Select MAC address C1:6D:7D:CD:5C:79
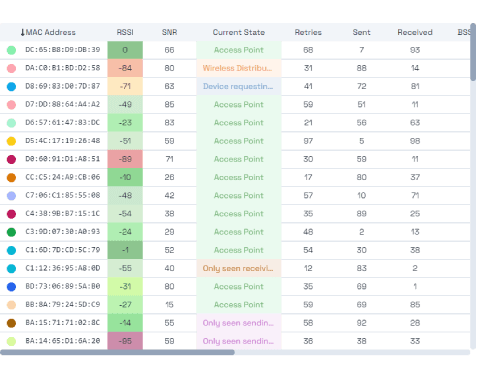The height and width of the screenshot is (380, 480). pyautogui.click(x=63, y=250)
